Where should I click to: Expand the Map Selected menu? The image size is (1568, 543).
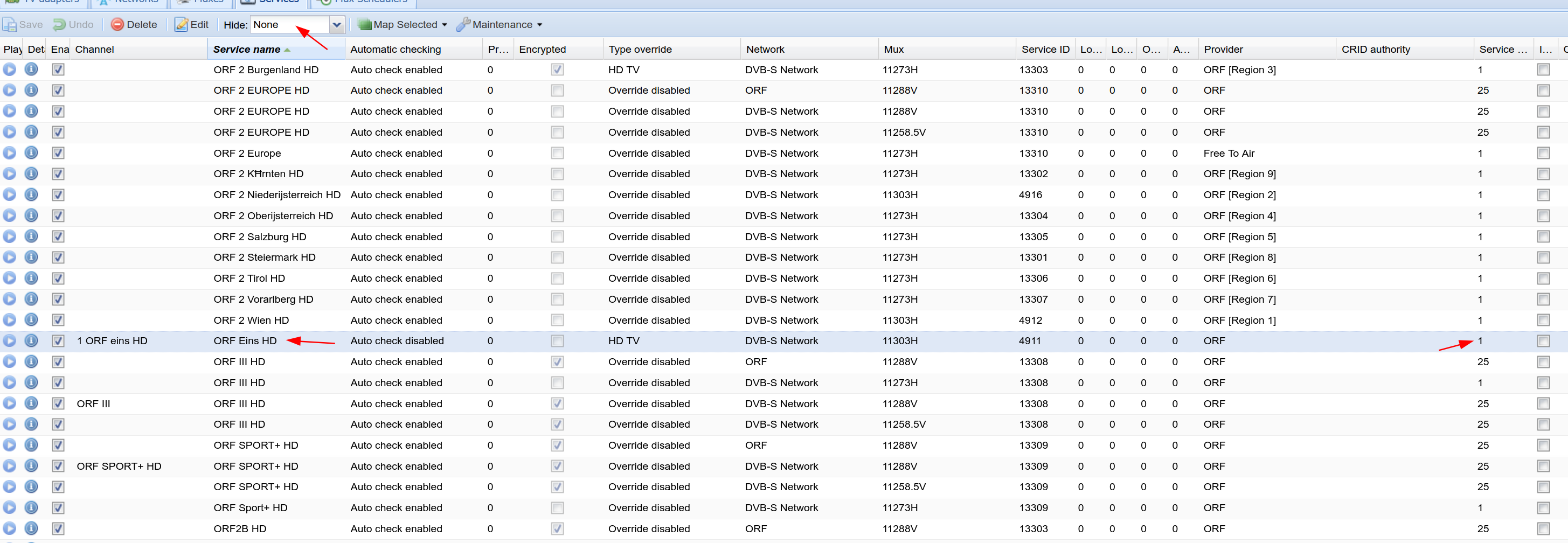403,25
